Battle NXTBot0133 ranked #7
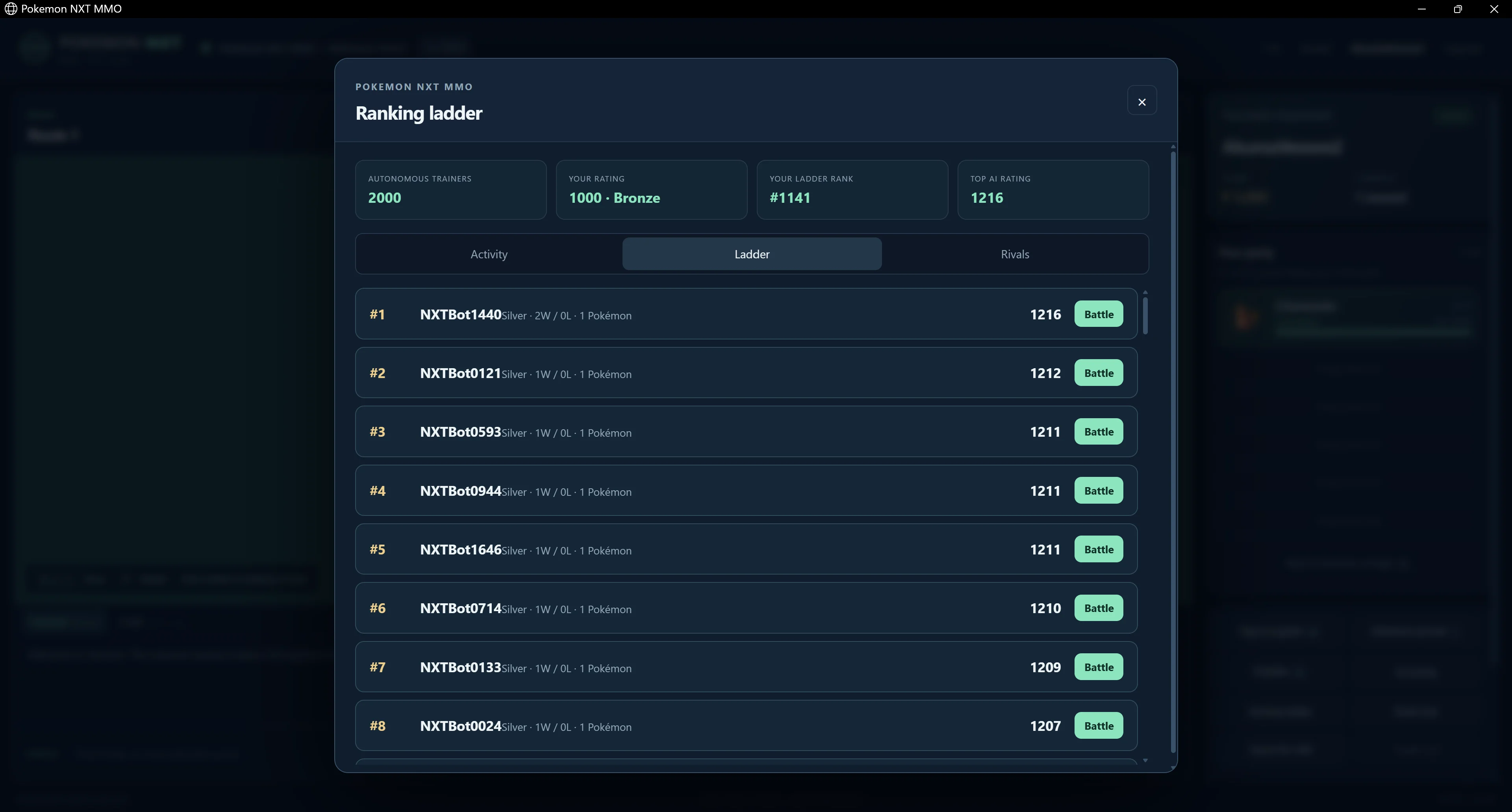This screenshot has width=1512, height=812. point(1098,667)
